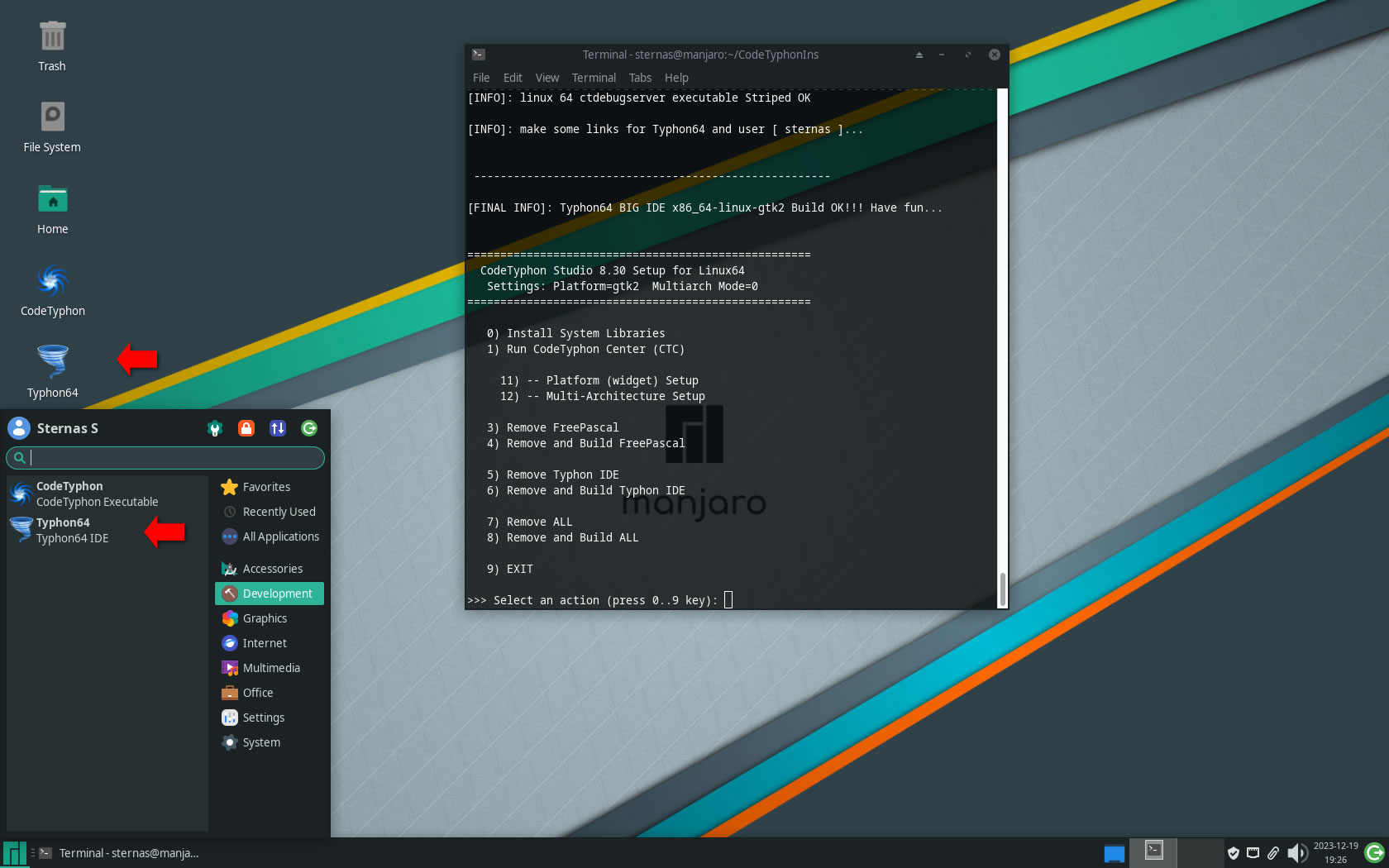Open Internet category
This screenshot has width=1389, height=868.
coord(269,643)
